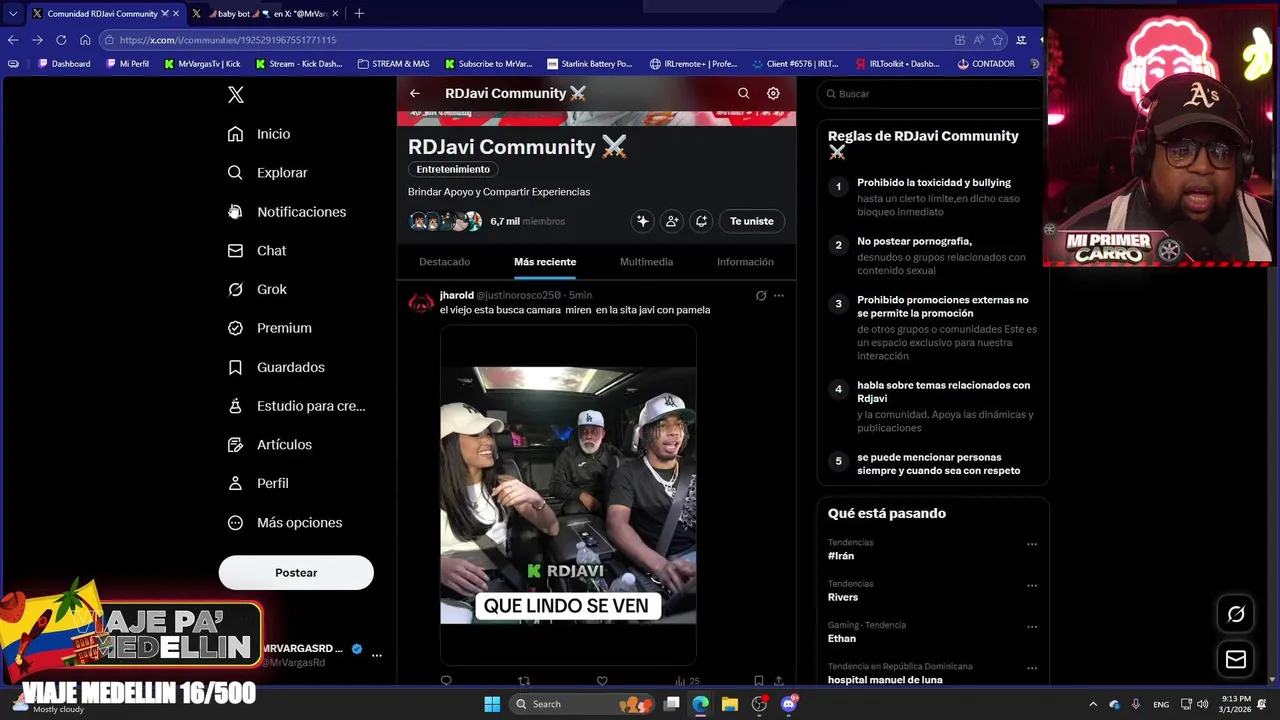Image resolution: width=1280 pixels, height=720 pixels.
Task: Open the CONTADOR bookmark
Action: point(985,64)
